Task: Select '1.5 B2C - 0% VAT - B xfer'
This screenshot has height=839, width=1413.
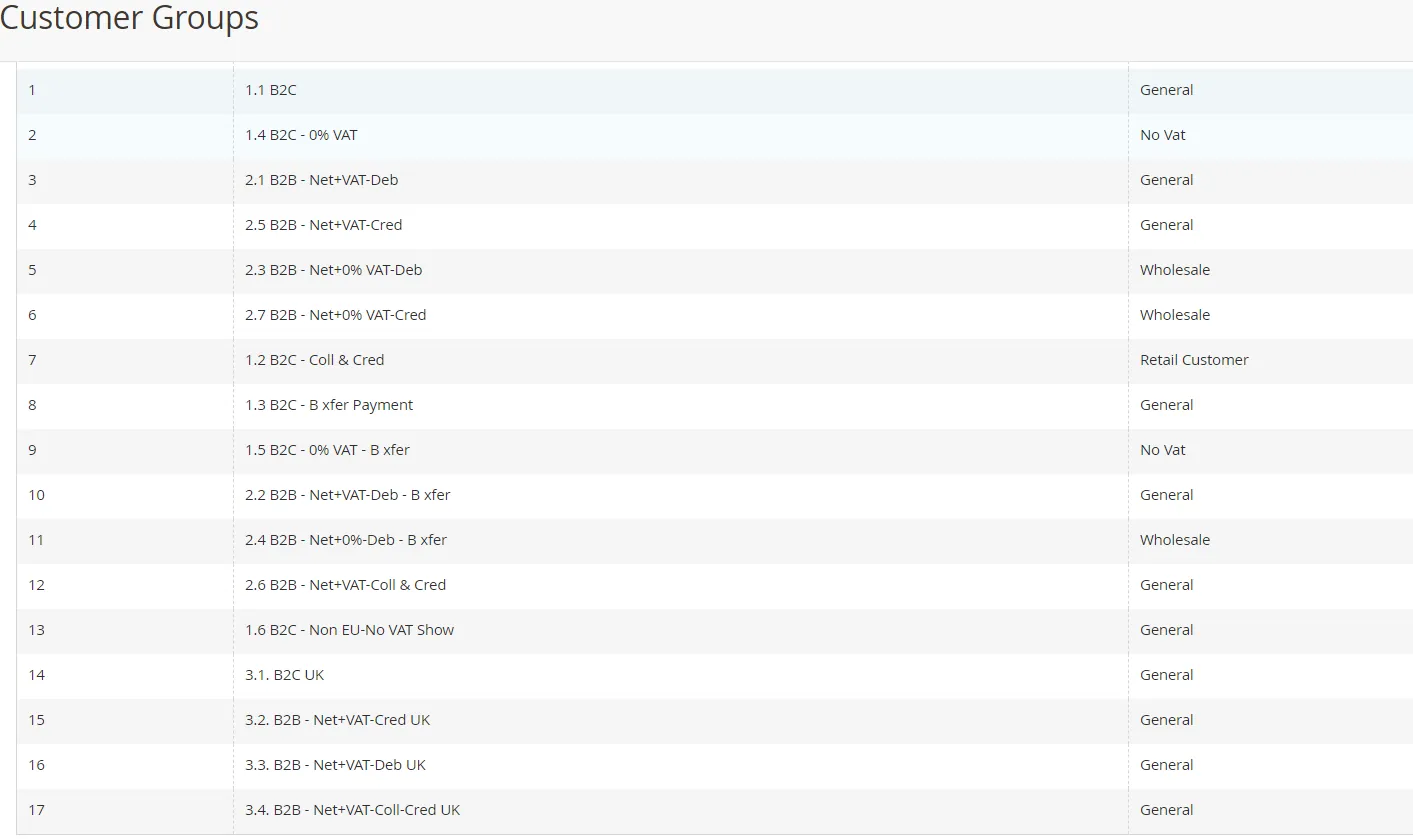Action: pos(327,450)
